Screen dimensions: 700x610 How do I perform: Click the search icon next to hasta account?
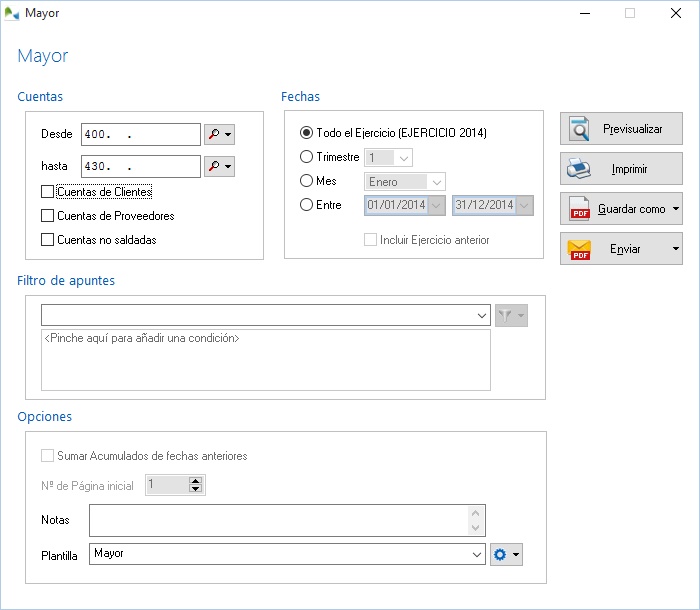point(214,166)
